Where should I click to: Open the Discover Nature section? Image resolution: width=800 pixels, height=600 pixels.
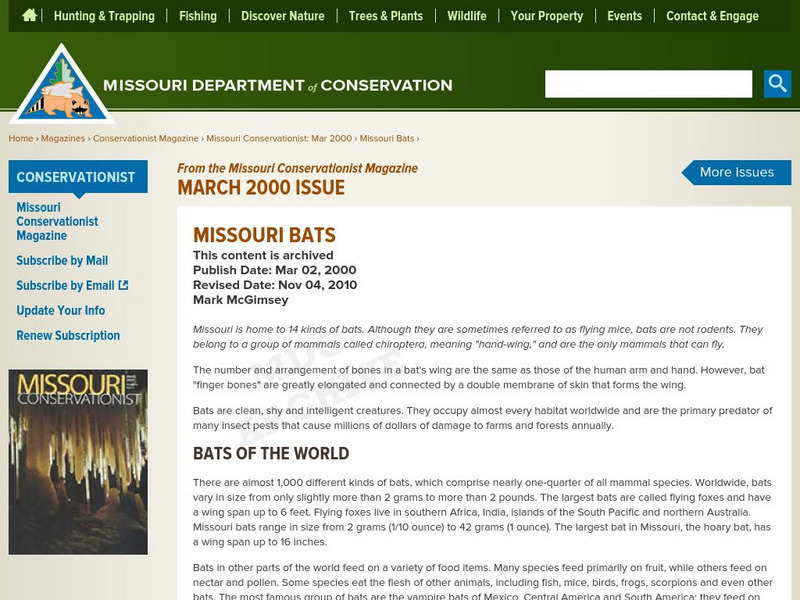(284, 16)
